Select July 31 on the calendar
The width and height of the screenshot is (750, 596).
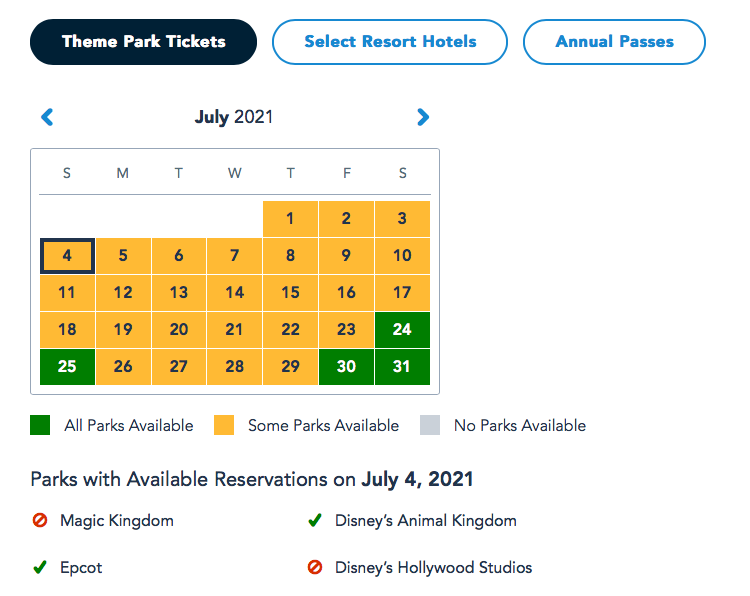click(x=402, y=367)
